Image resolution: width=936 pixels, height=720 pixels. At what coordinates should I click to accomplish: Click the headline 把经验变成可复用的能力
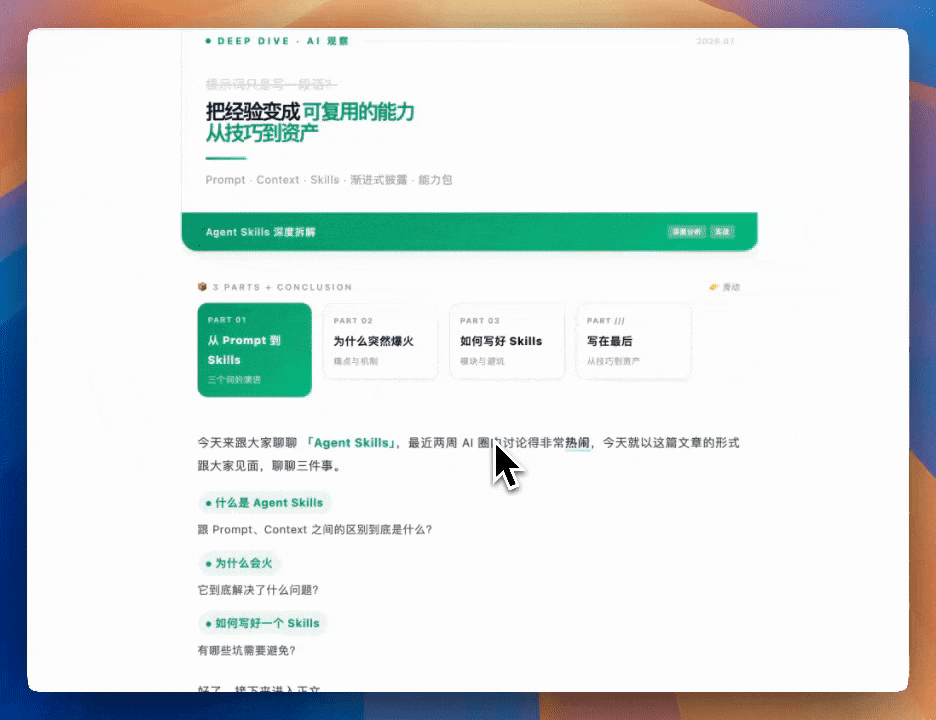310,112
